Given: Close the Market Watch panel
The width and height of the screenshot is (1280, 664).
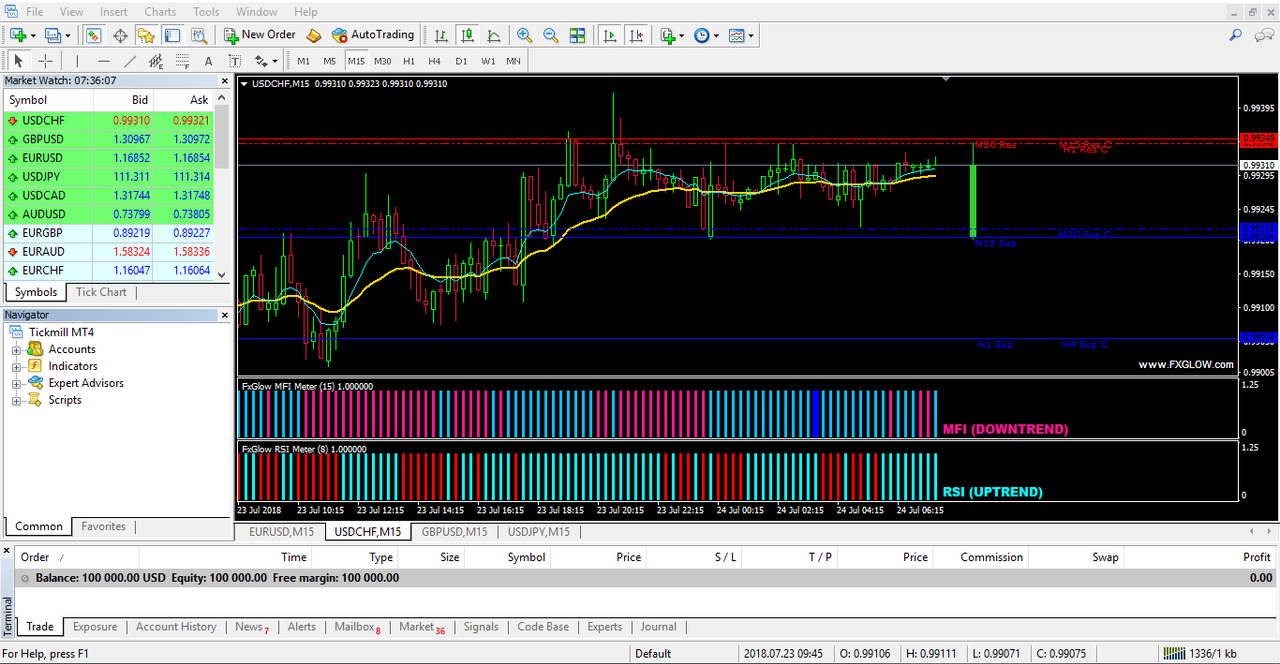Looking at the screenshot, I should tap(224, 81).
